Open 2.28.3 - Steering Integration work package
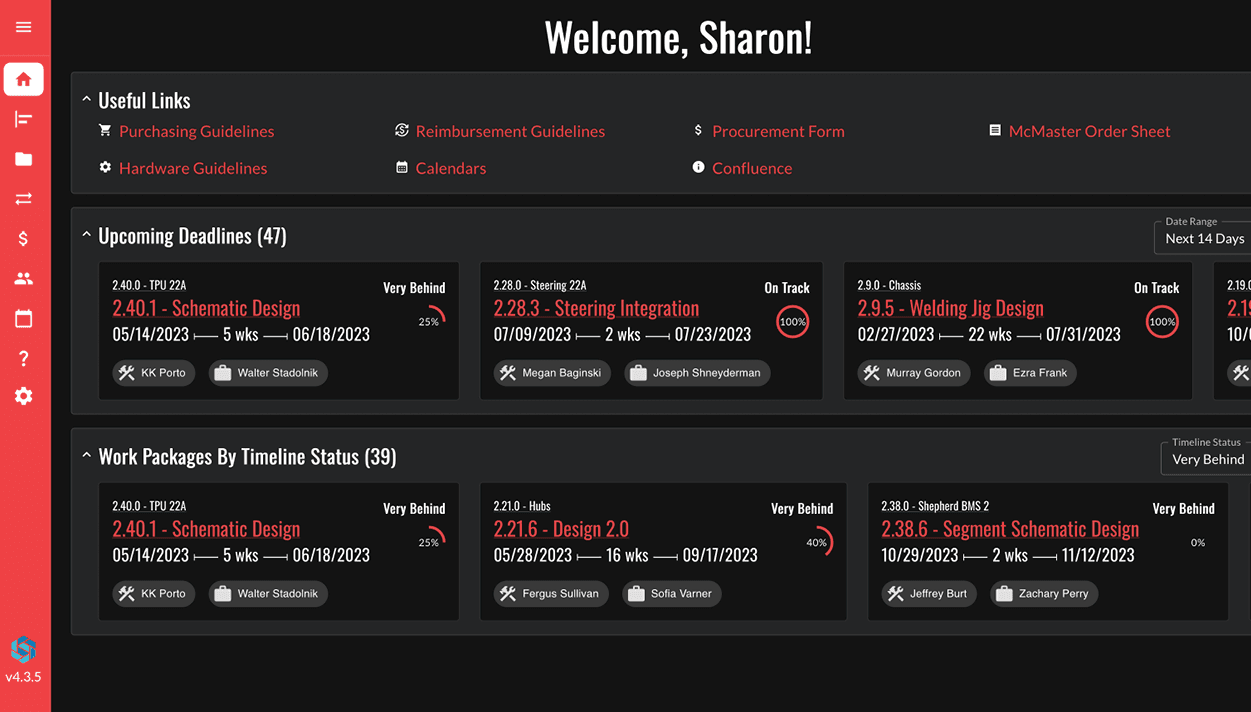The height and width of the screenshot is (712, 1251). [x=596, y=309]
